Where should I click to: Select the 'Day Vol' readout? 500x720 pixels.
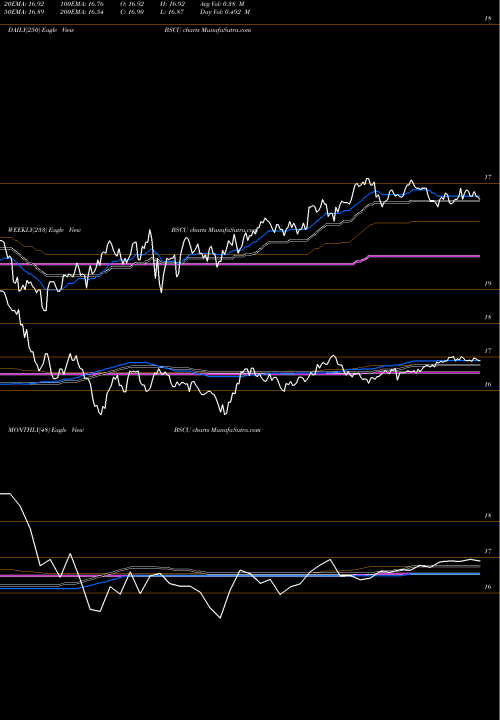225,12
